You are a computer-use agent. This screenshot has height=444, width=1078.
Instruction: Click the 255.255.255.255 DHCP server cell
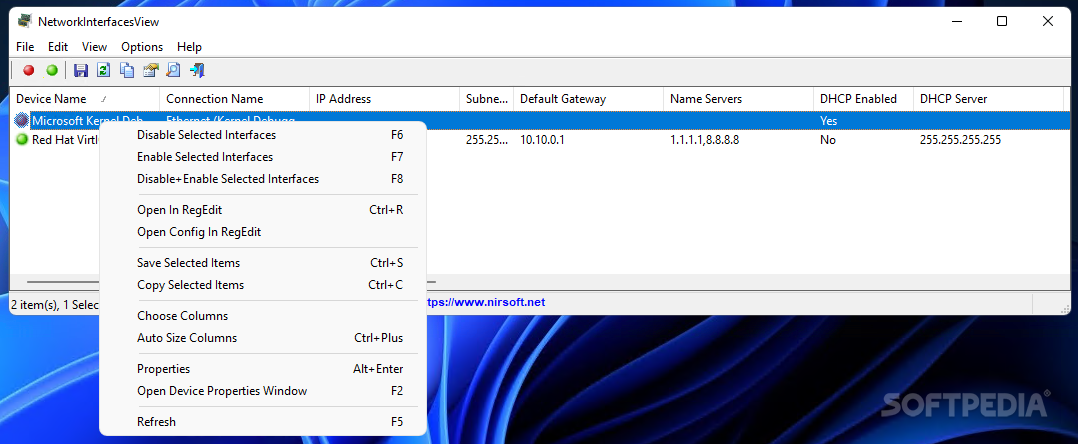click(x=960, y=140)
